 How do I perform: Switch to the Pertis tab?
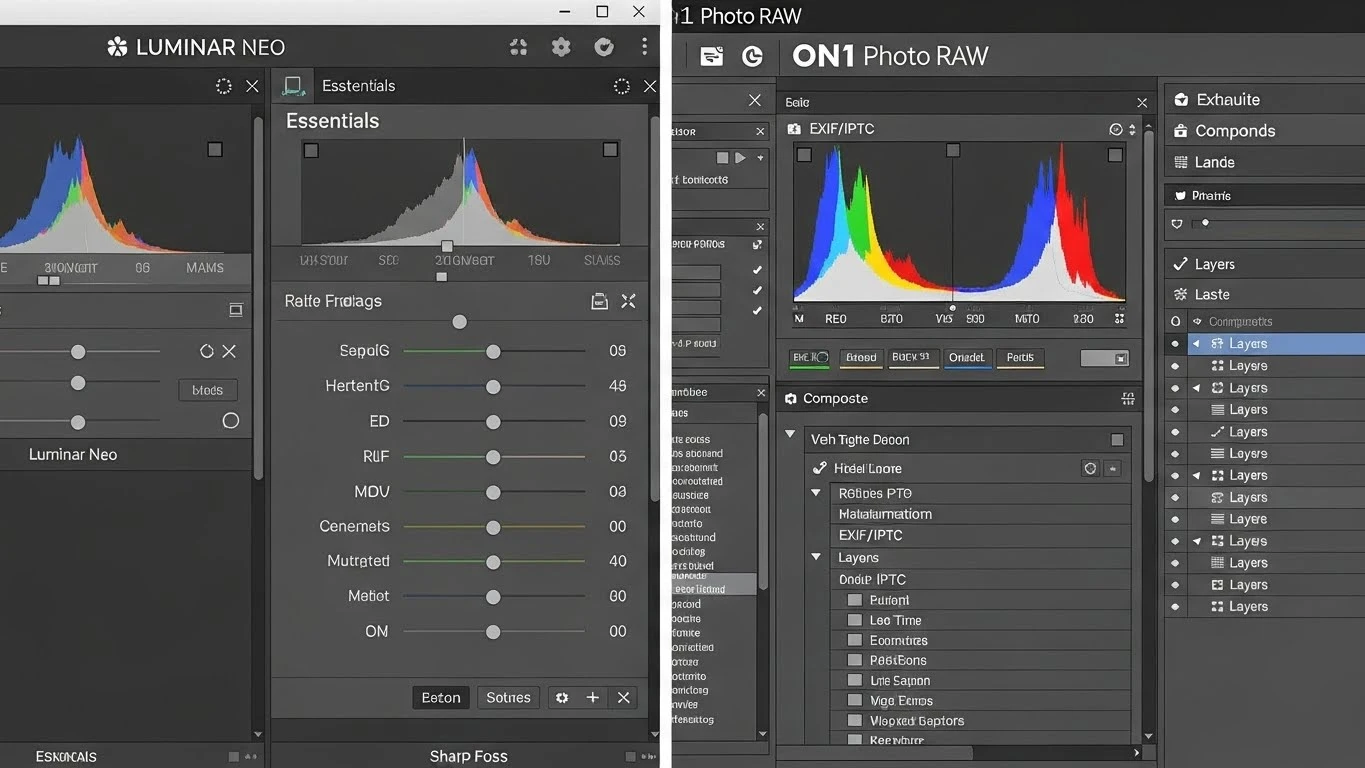[x=1019, y=357]
